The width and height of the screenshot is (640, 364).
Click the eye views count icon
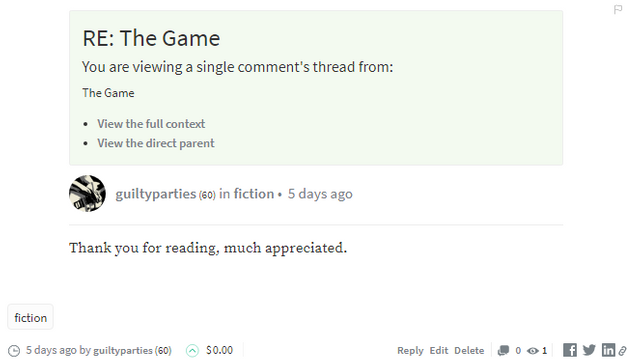pyautogui.click(x=533, y=351)
